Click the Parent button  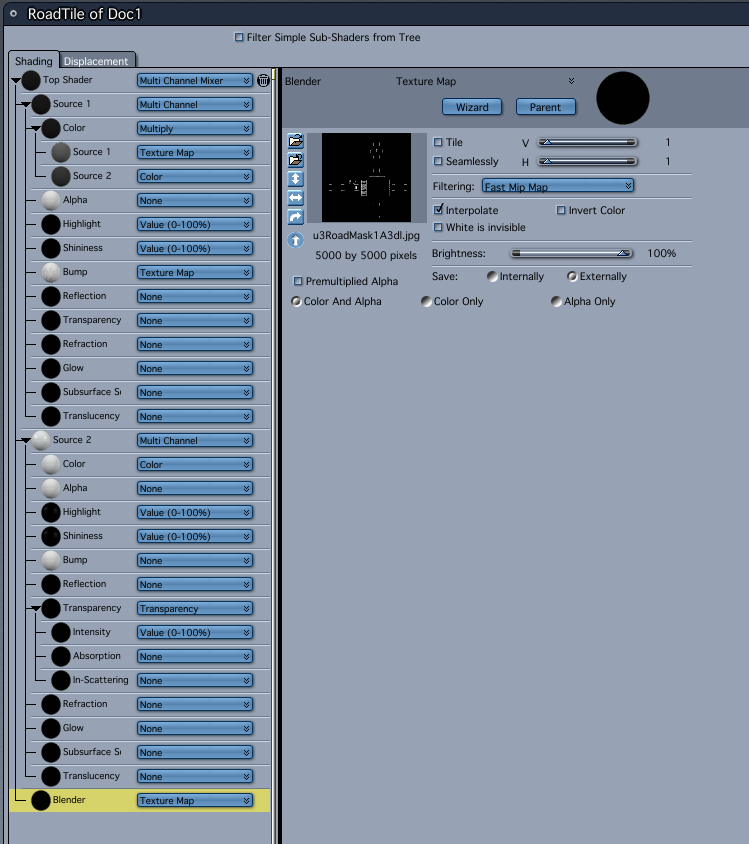coord(546,107)
